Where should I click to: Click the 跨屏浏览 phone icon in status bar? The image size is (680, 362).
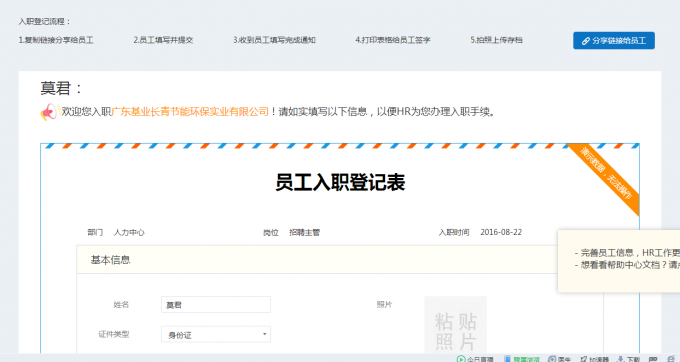pyautogui.click(x=507, y=359)
